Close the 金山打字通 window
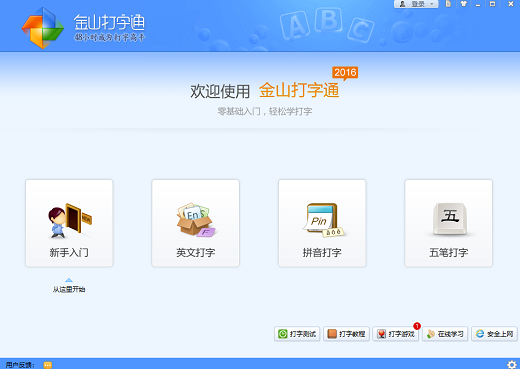This screenshot has height=369, width=520. tap(511, 4)
